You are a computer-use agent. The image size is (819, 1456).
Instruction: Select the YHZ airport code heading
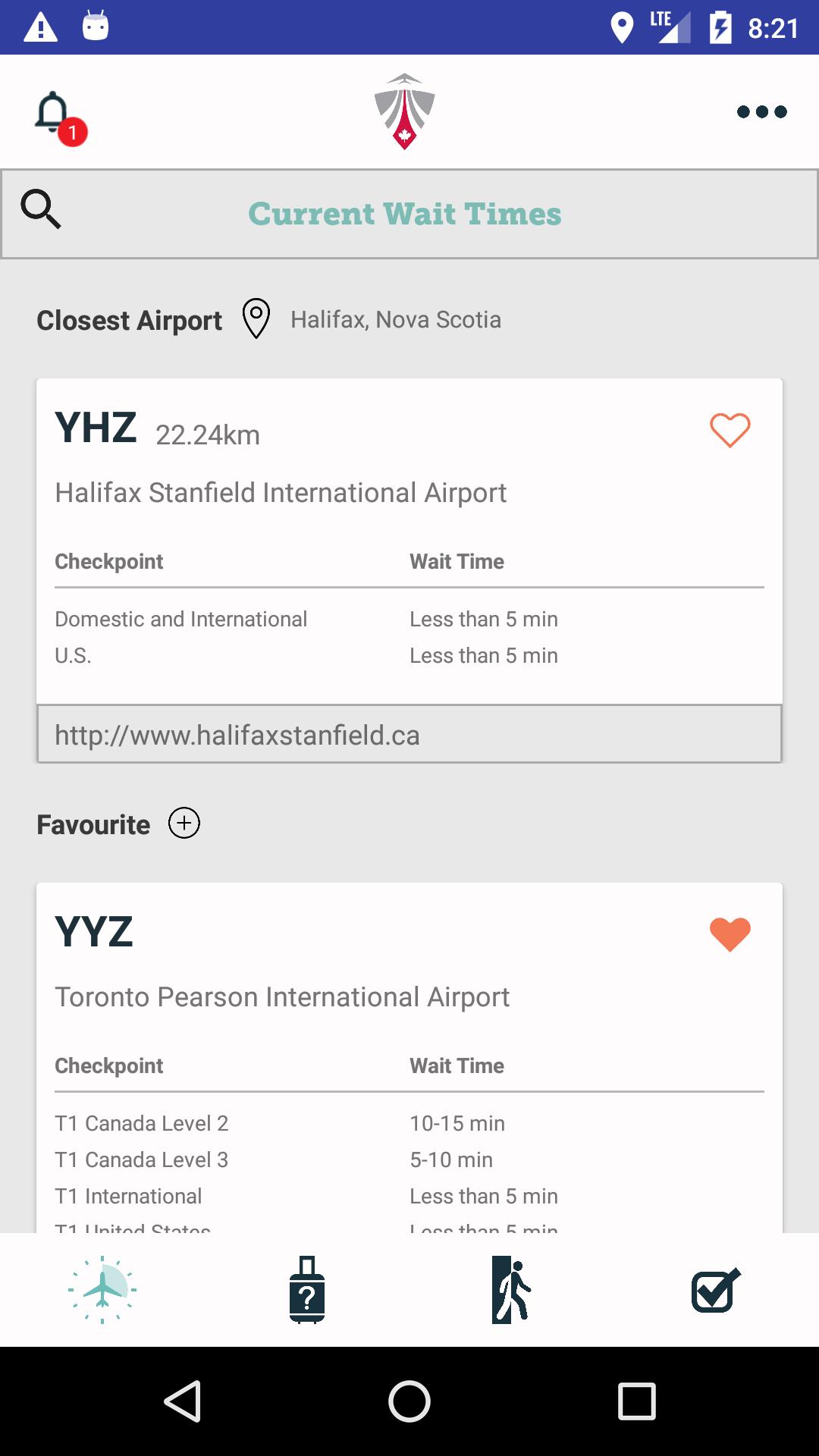click(x=96, y=428)
